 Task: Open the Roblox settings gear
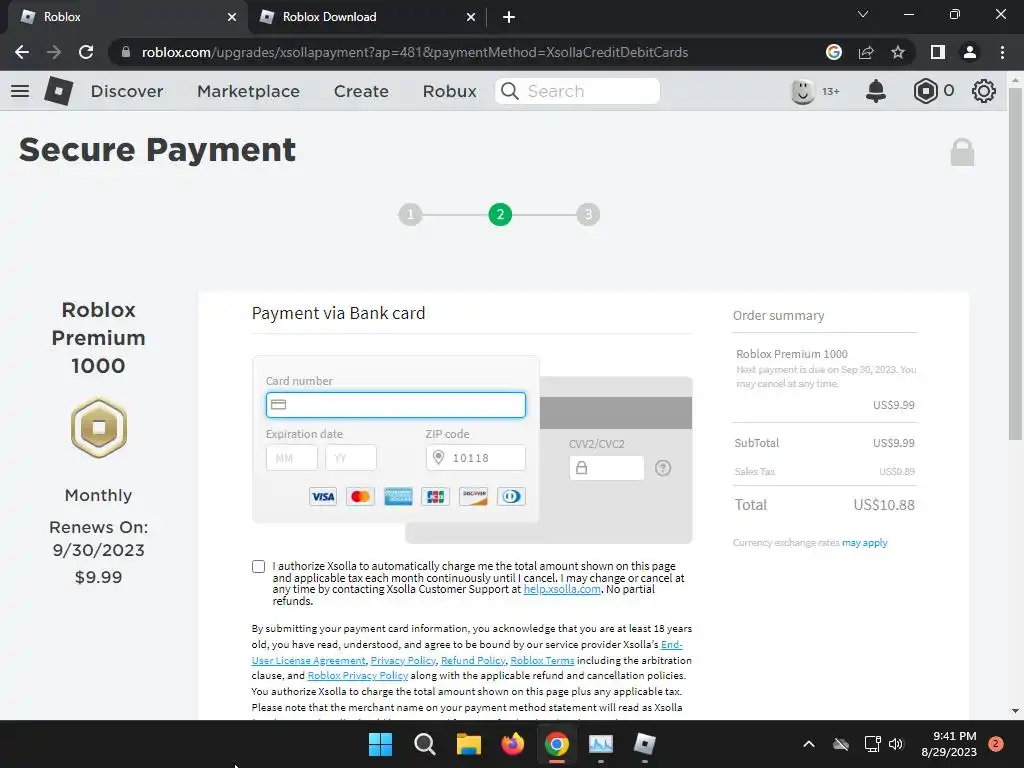[x=984, y=91]
